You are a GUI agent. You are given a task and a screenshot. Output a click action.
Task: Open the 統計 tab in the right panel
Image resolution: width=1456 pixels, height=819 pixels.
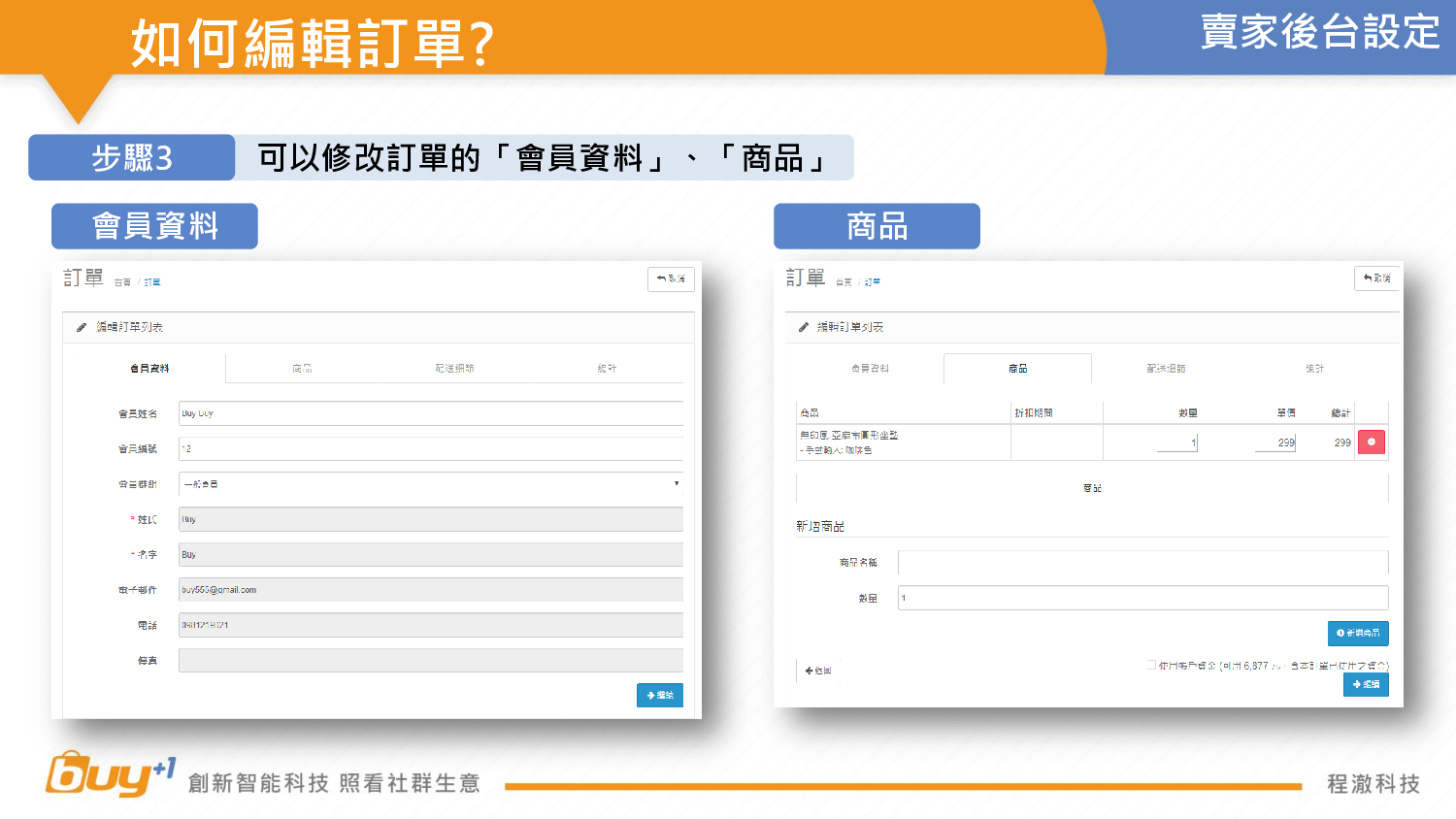pos(1314,369)
